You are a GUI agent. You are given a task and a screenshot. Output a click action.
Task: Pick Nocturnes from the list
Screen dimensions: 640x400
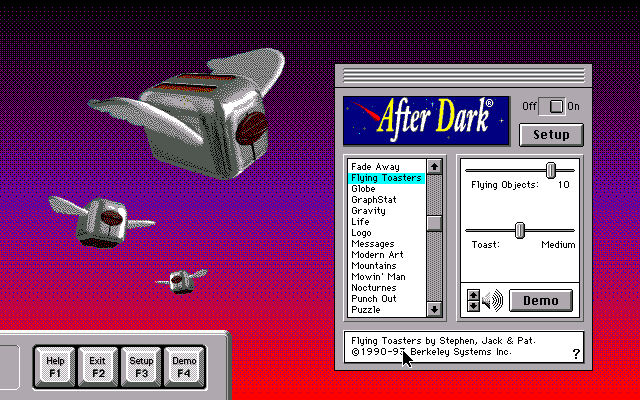[386, 288]
